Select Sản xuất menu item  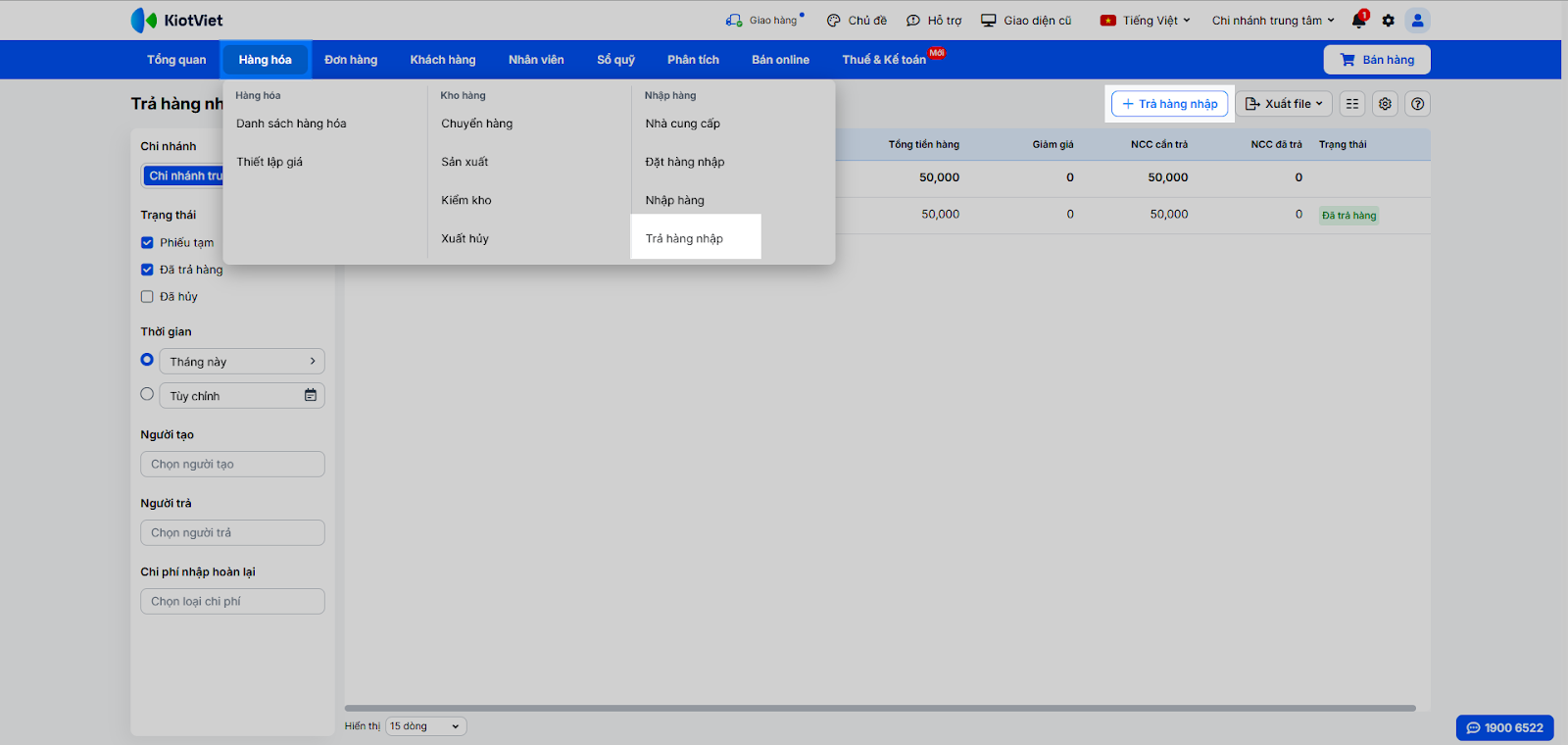click(x=465, y=162)
